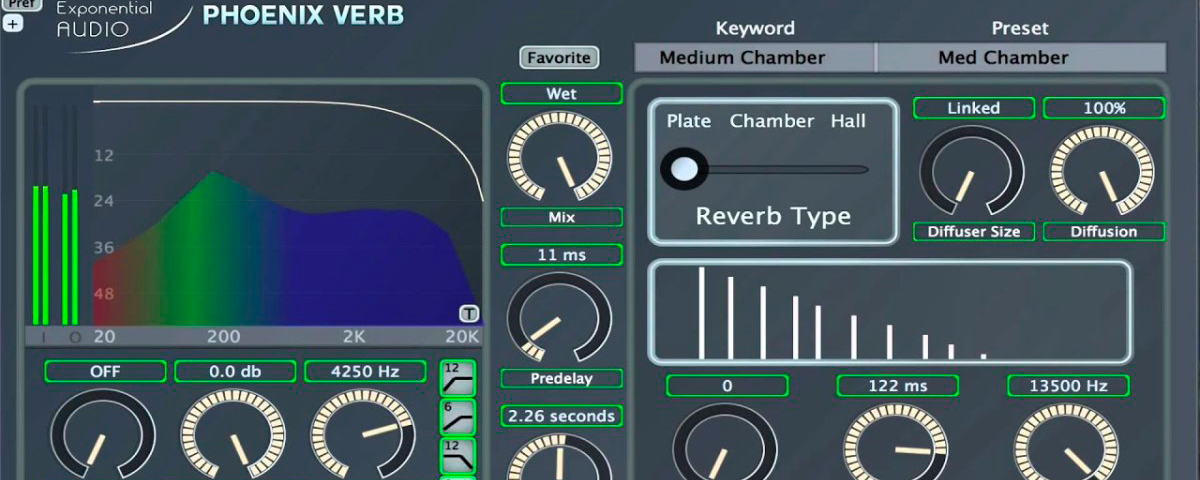Open the Keyword dropdown showing Medium Chamber
The width and height of the screenshot is (1200, 480).
point(755,57)
